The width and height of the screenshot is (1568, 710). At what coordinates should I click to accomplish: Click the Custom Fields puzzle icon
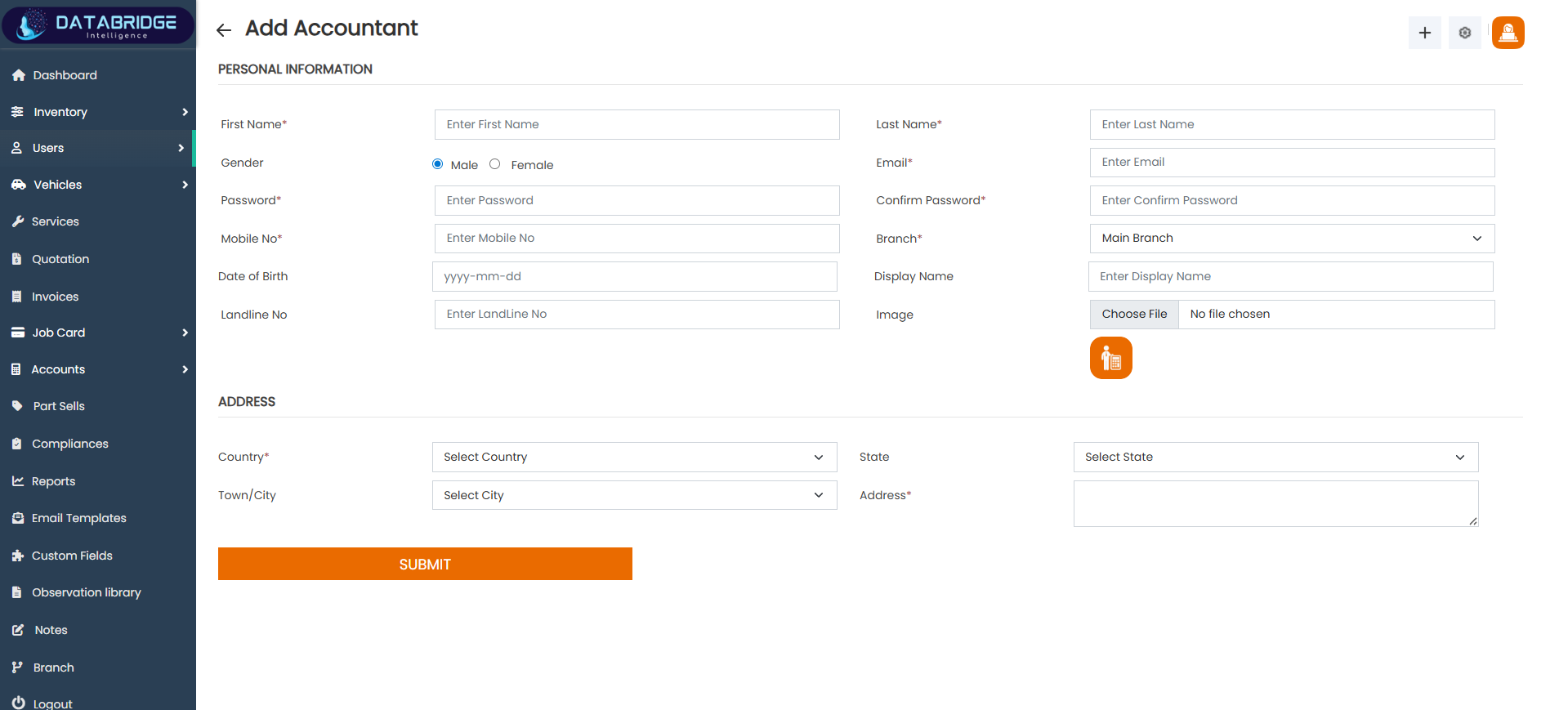point(18,556)
